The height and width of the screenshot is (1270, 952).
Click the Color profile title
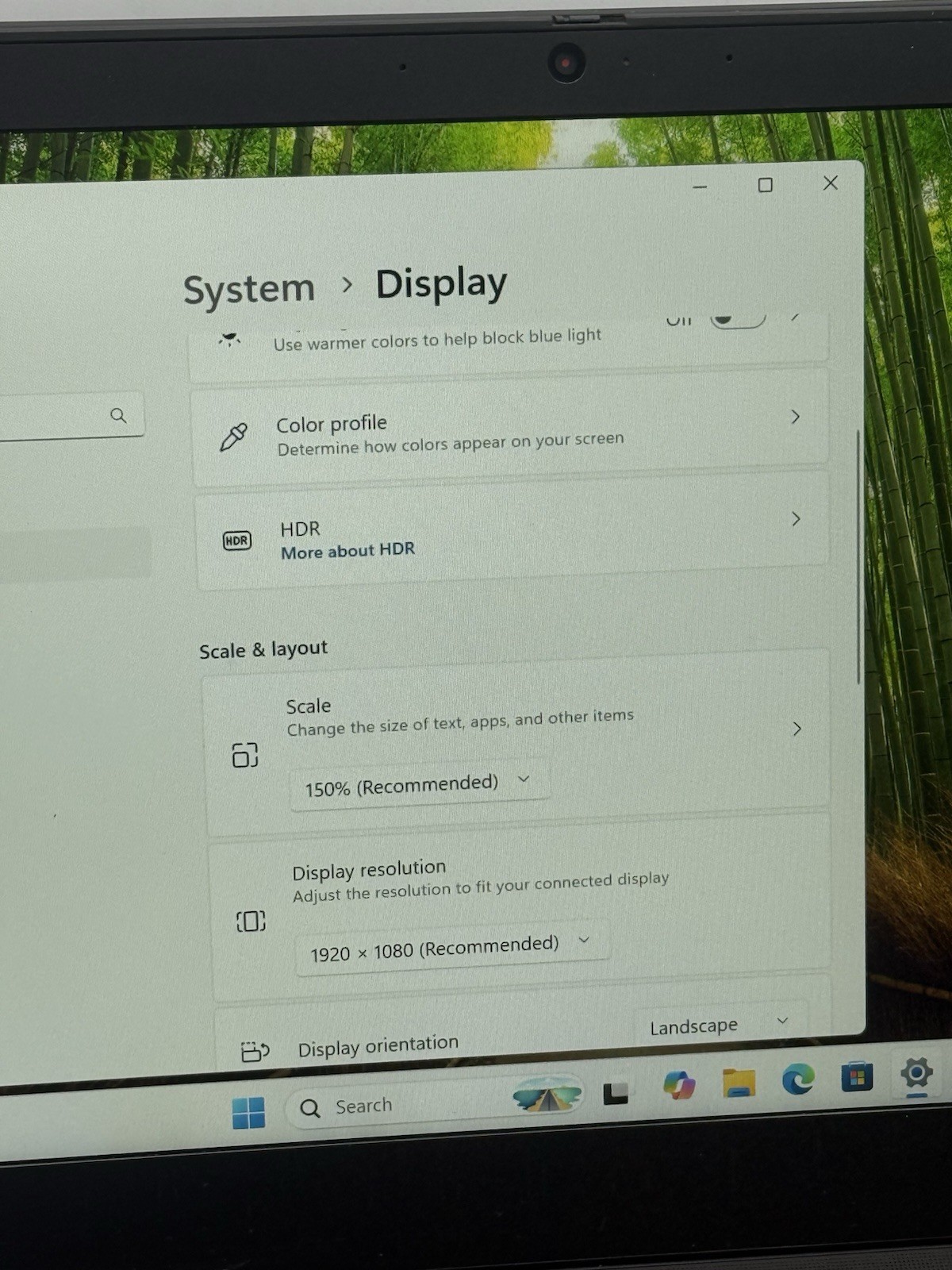tap(332, 425)
